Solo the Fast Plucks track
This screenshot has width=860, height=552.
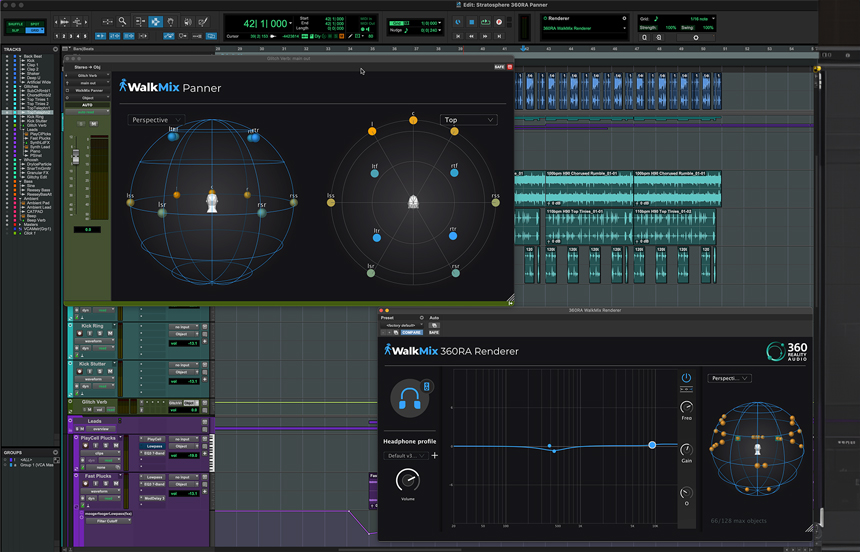click(106, 483)
